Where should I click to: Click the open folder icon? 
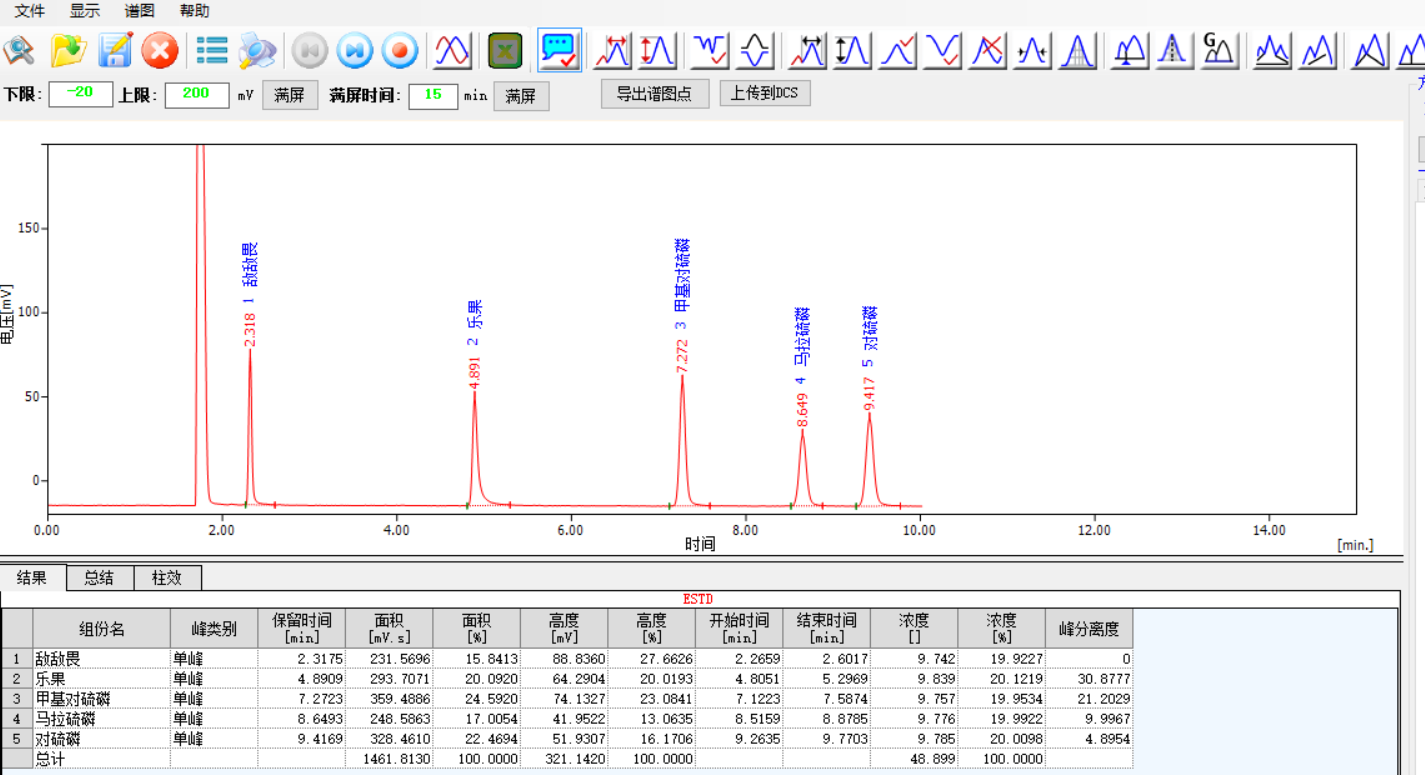(x=69, y=50)
